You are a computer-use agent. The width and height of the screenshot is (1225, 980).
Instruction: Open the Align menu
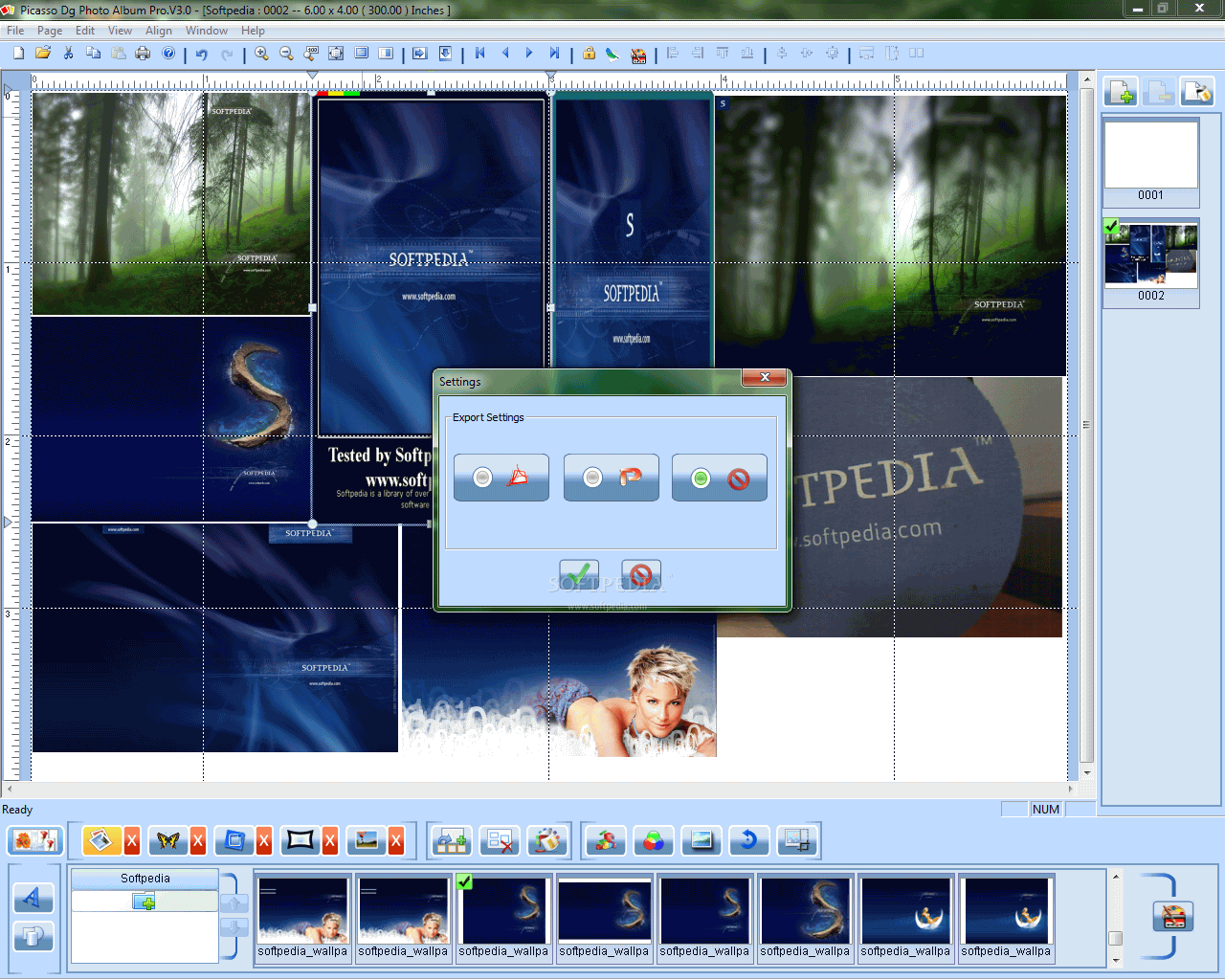pos(159,31)
